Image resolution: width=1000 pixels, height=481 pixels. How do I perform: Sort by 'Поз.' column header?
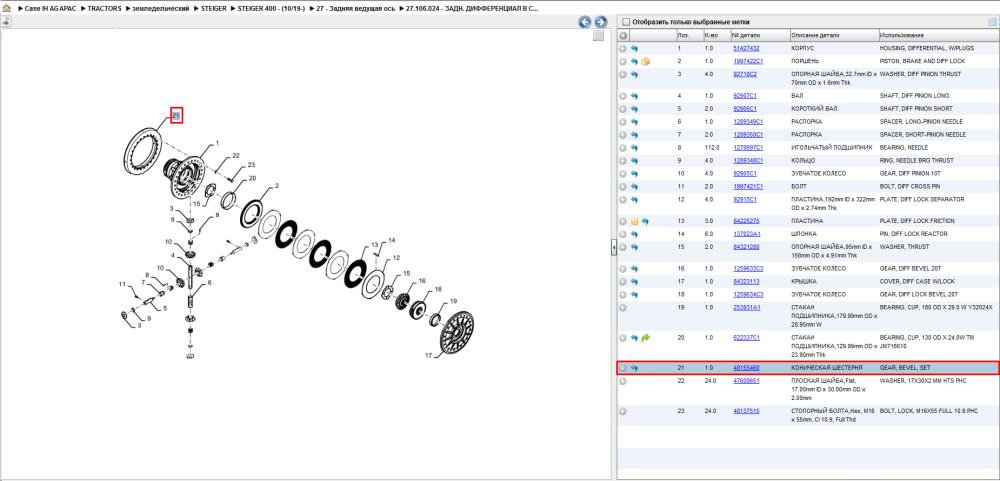689,35
